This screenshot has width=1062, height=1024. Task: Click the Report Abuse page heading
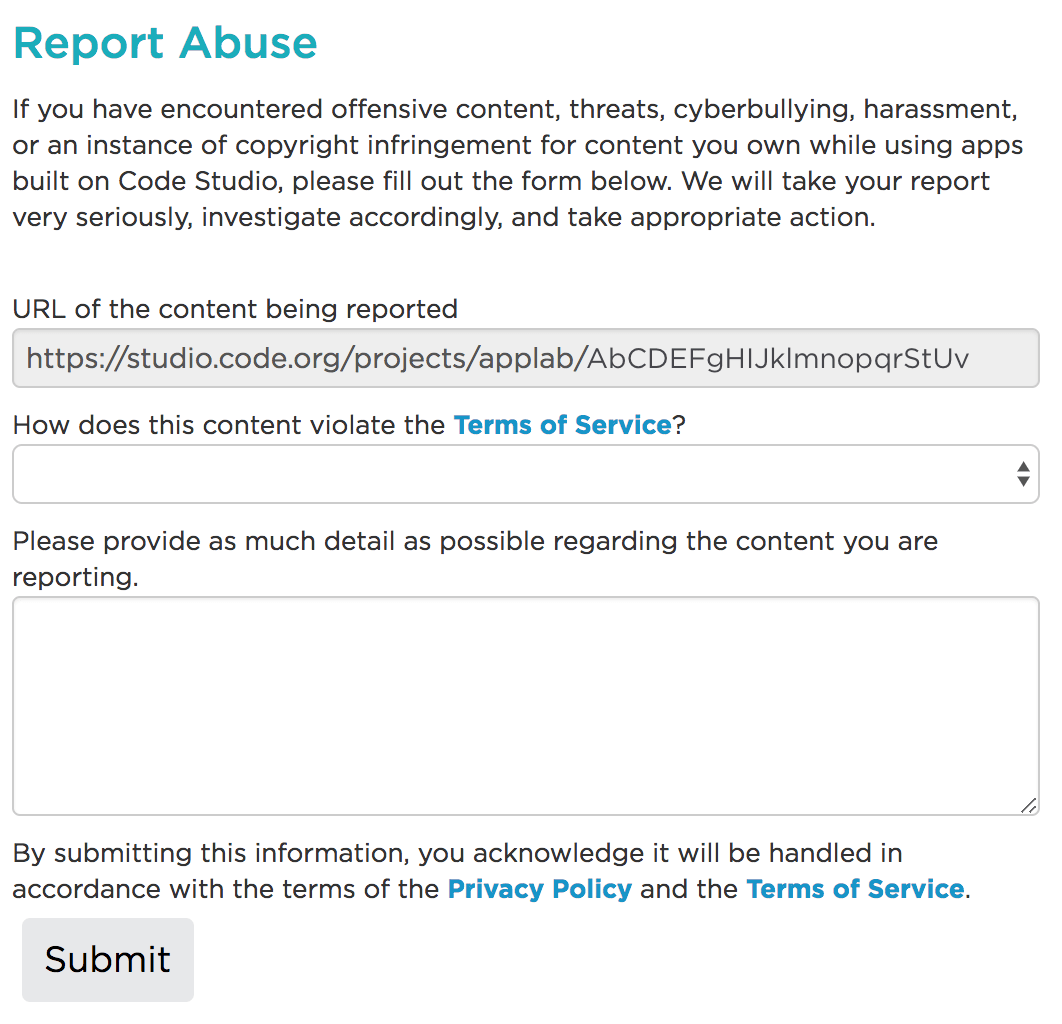coord(165,43)
